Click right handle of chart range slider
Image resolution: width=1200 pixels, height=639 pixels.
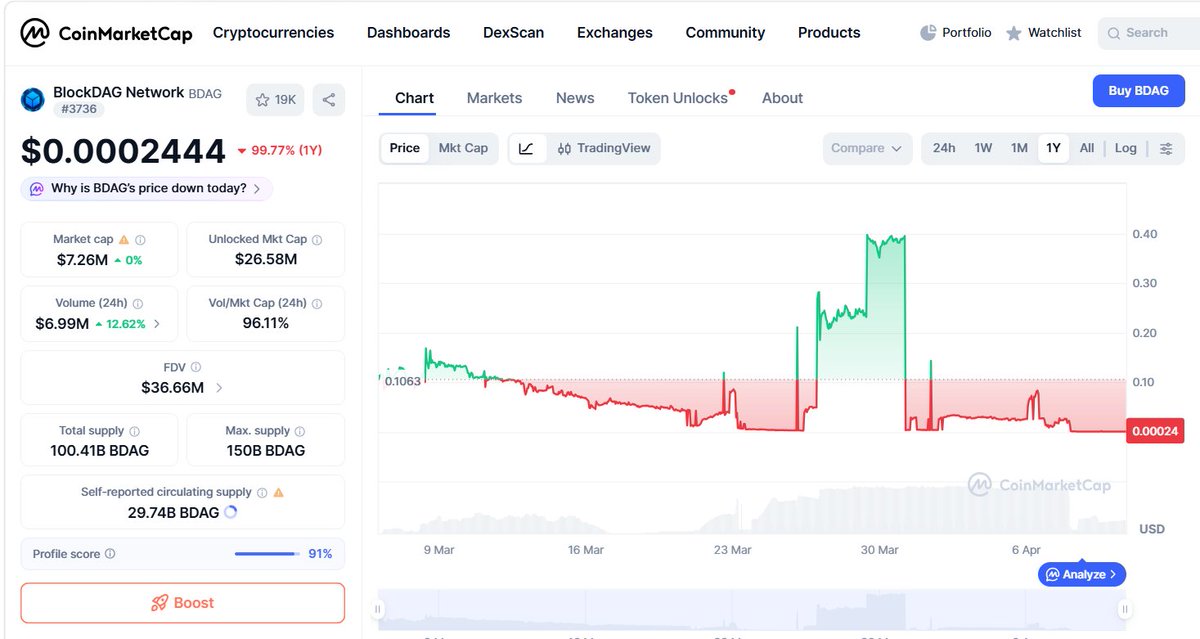pyautogui.click(x=1125, y=609)
